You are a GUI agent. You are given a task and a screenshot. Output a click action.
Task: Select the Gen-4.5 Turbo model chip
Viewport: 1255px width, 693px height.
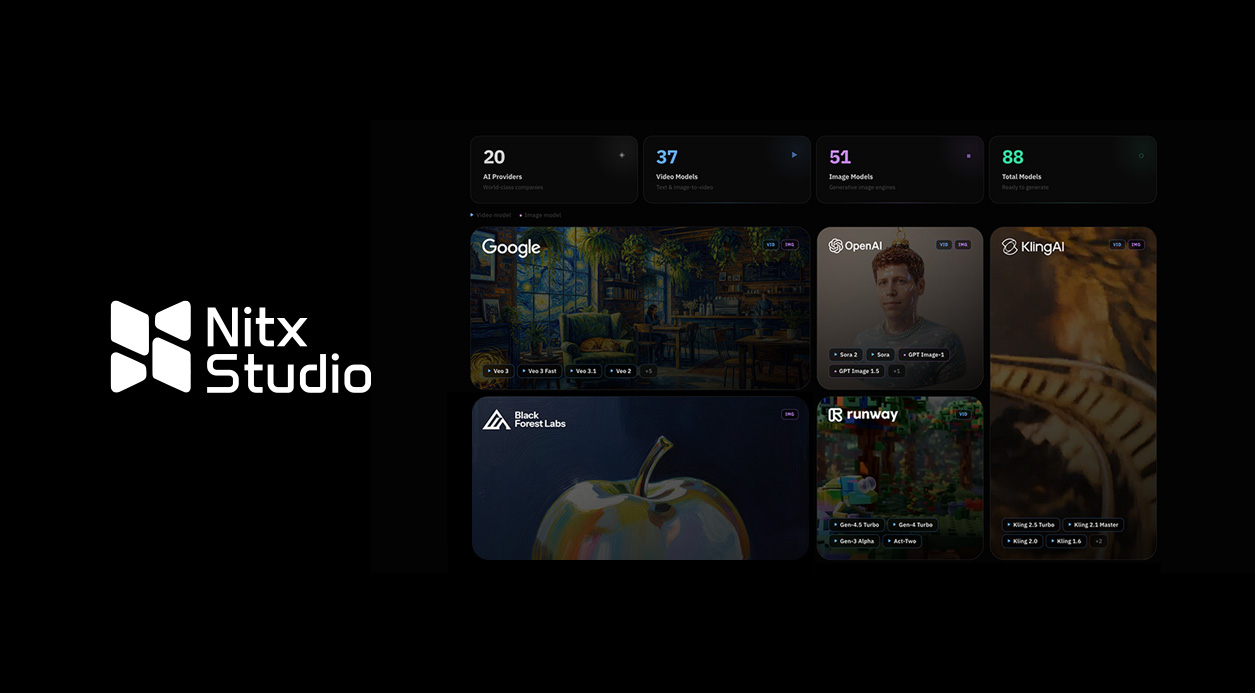click(x=856, y=524)
